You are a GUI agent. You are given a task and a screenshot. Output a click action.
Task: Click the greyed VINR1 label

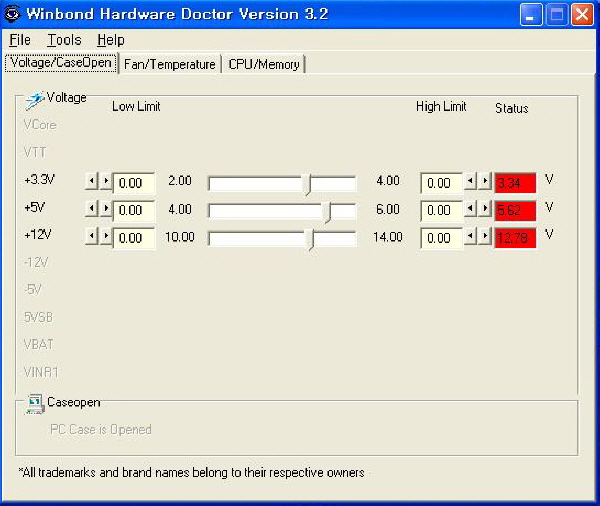click(41, 372)
